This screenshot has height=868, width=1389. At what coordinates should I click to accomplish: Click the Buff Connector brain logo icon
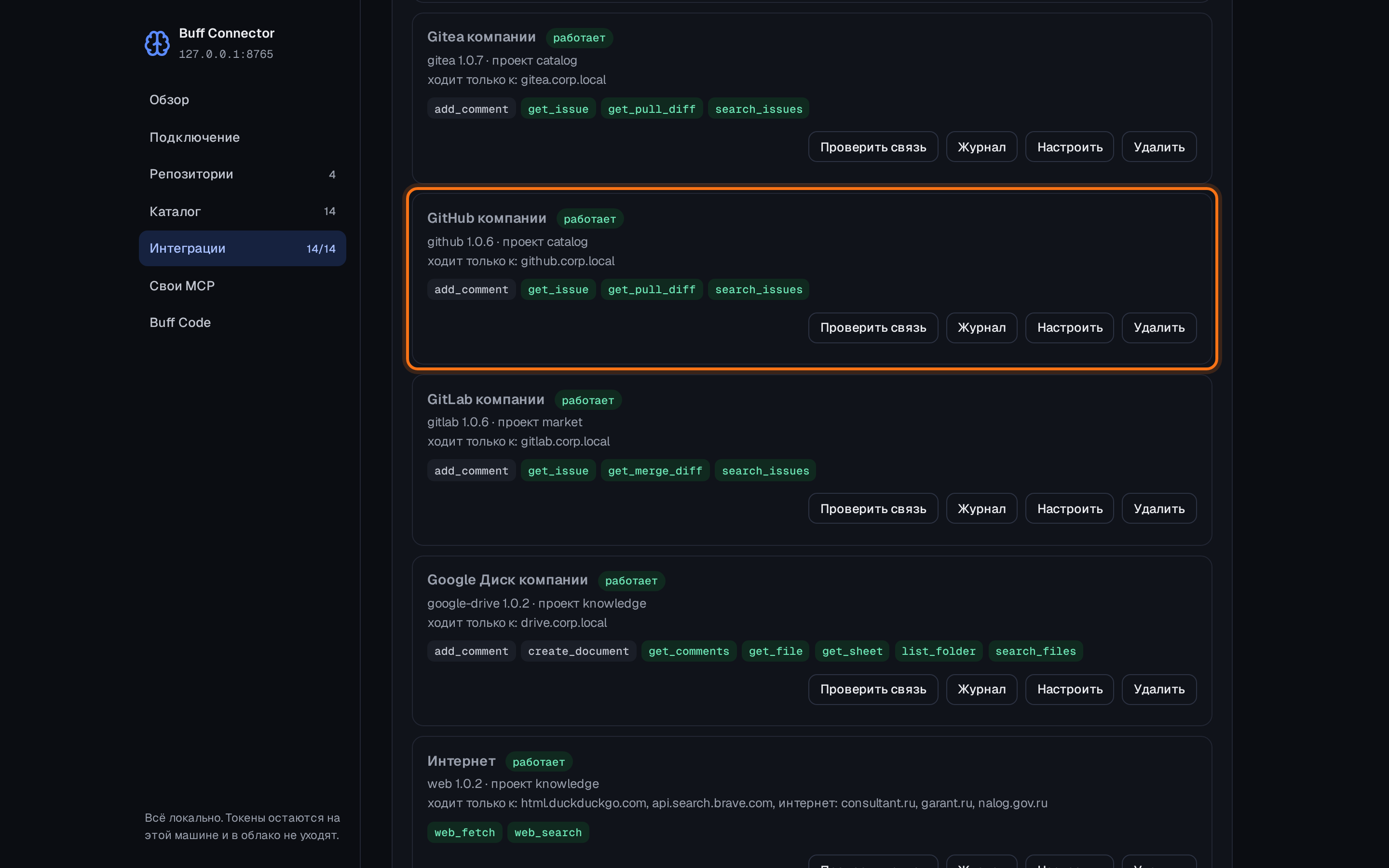pyautogui.click(x=157, y=43)
